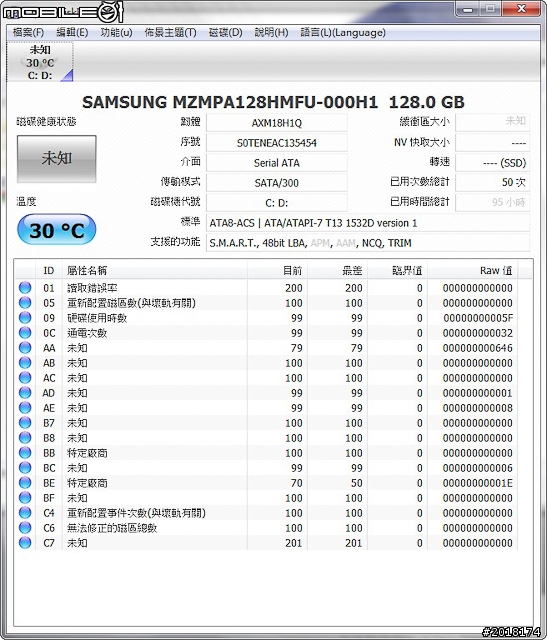Screen dimensions: 547x640
Task: Click the 最差 worst column header
Action: coord(337,270)
